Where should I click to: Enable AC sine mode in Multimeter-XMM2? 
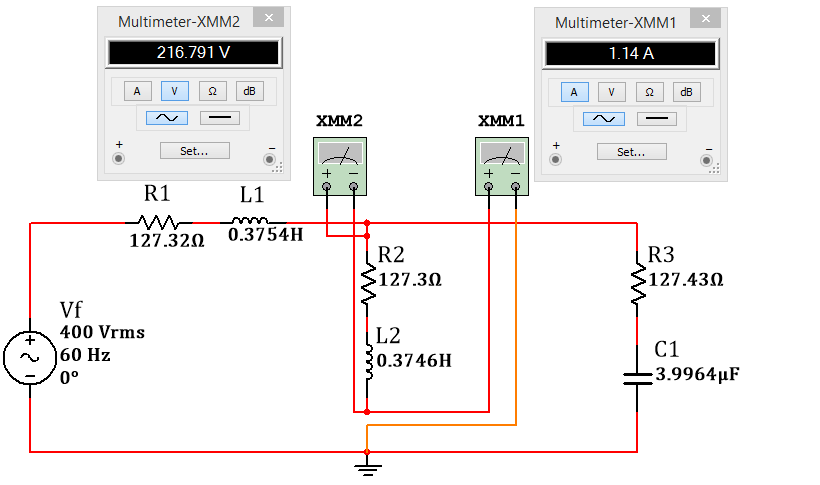pos(167,118)
